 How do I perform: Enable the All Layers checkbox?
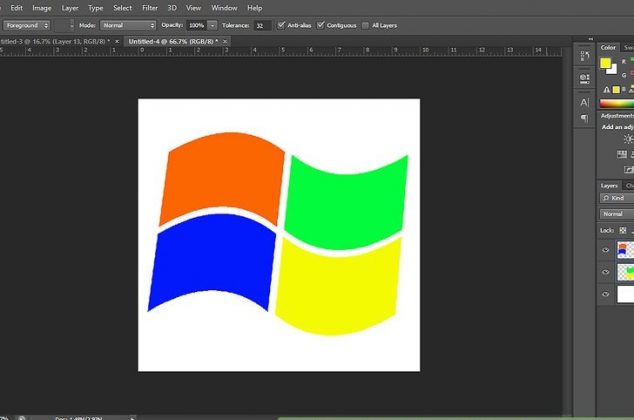pos(365,24)
